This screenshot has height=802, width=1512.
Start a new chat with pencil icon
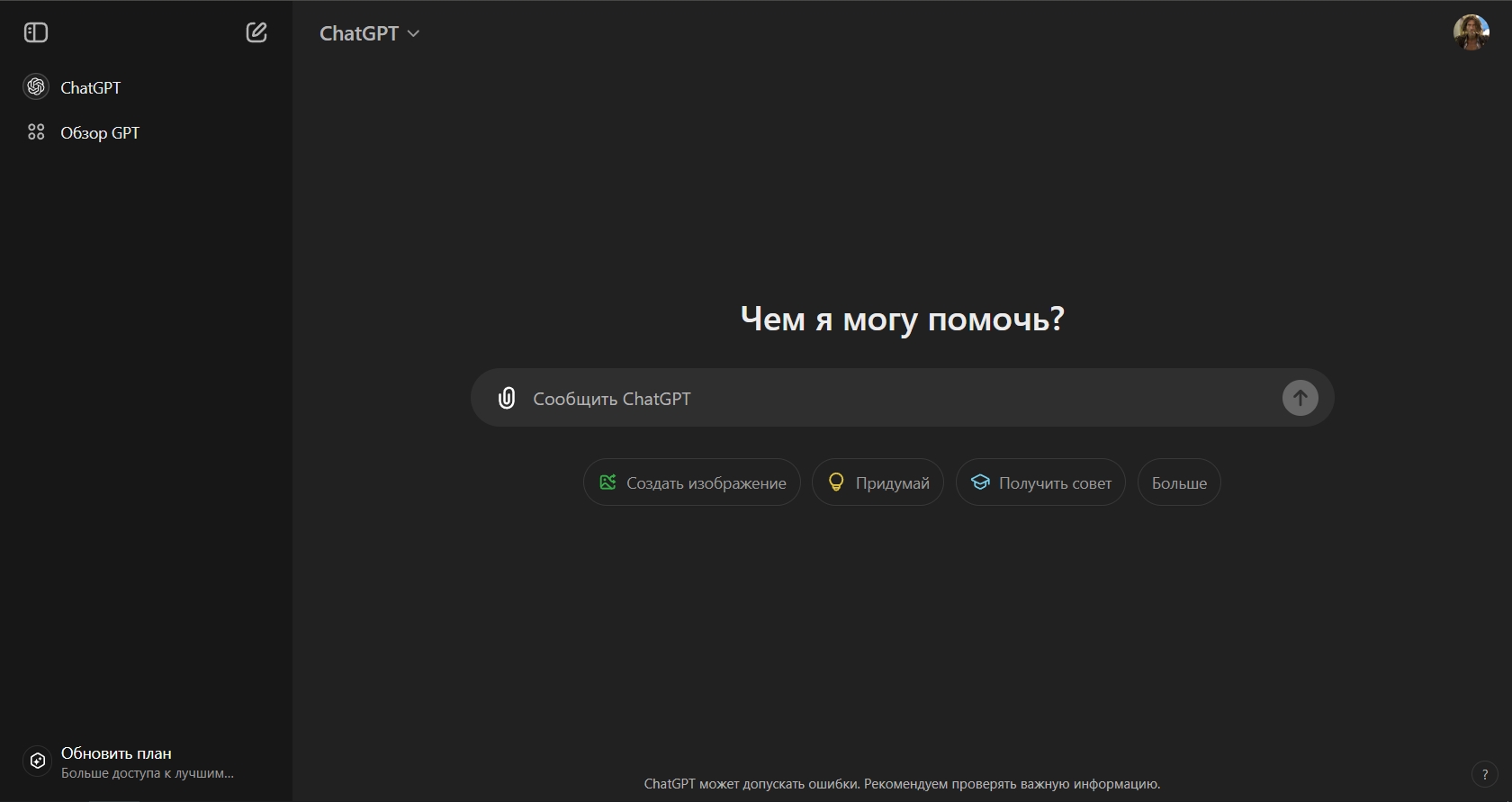point(256,33)
